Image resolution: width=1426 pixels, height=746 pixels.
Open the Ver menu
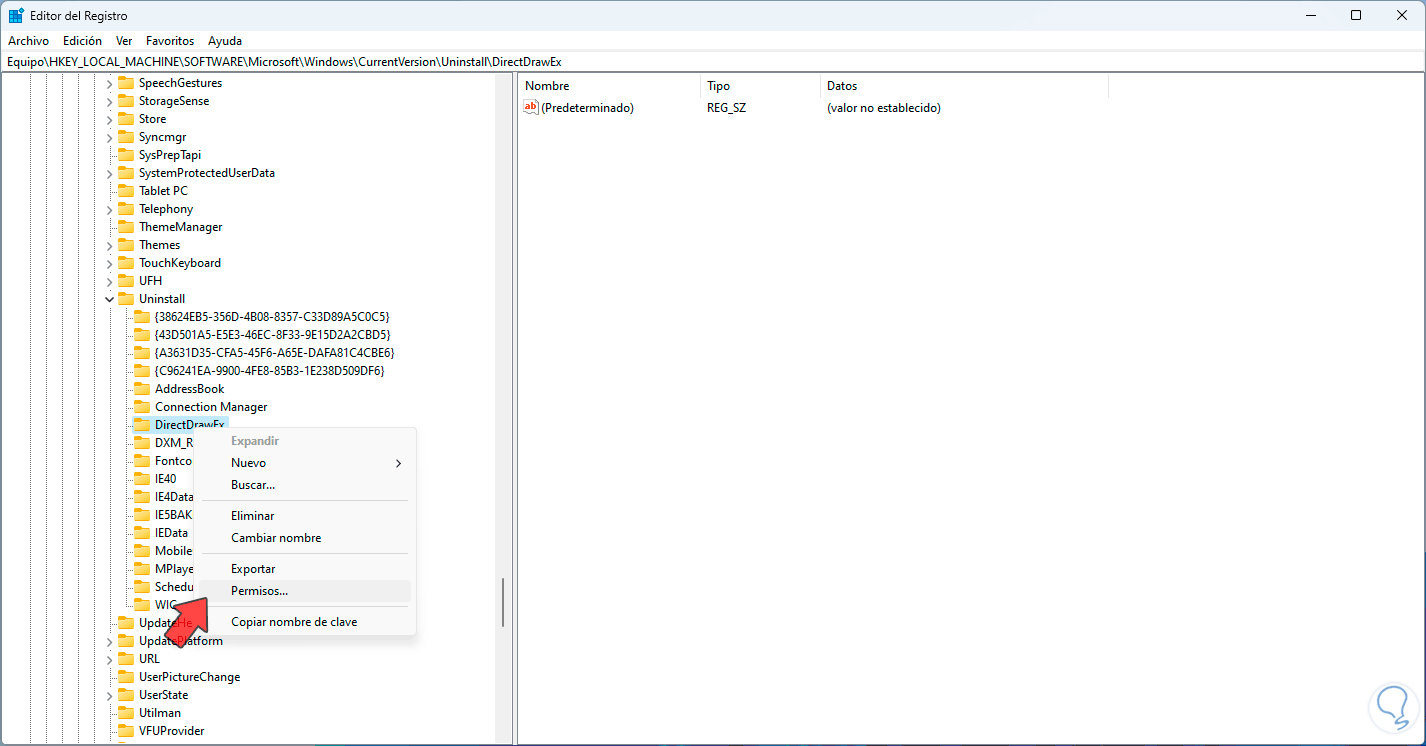pyautogui.click(x=124, y=41)
